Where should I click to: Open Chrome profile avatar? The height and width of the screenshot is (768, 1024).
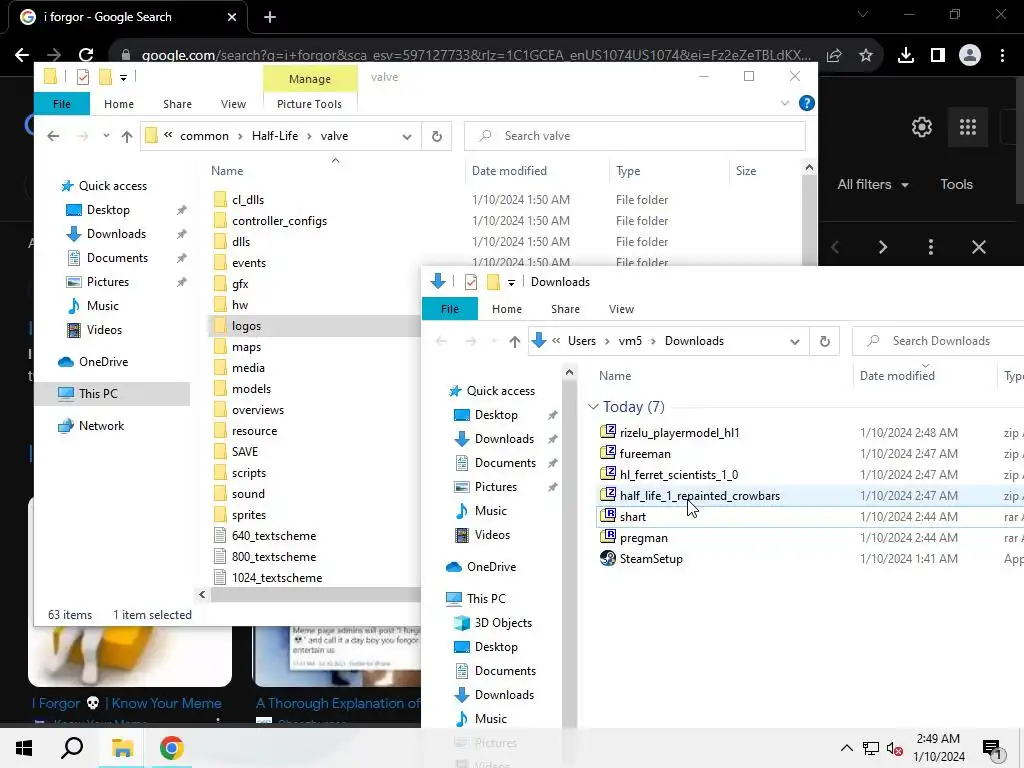point(970,56)
